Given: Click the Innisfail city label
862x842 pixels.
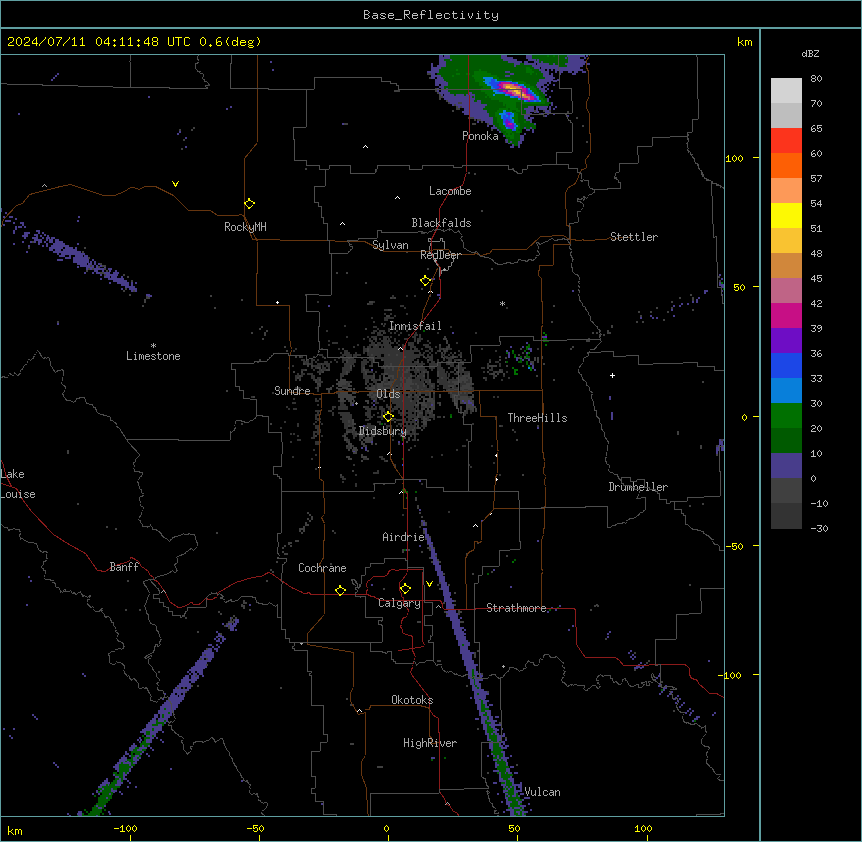Looking at the screenshot, I should click(x=415, y=326).
